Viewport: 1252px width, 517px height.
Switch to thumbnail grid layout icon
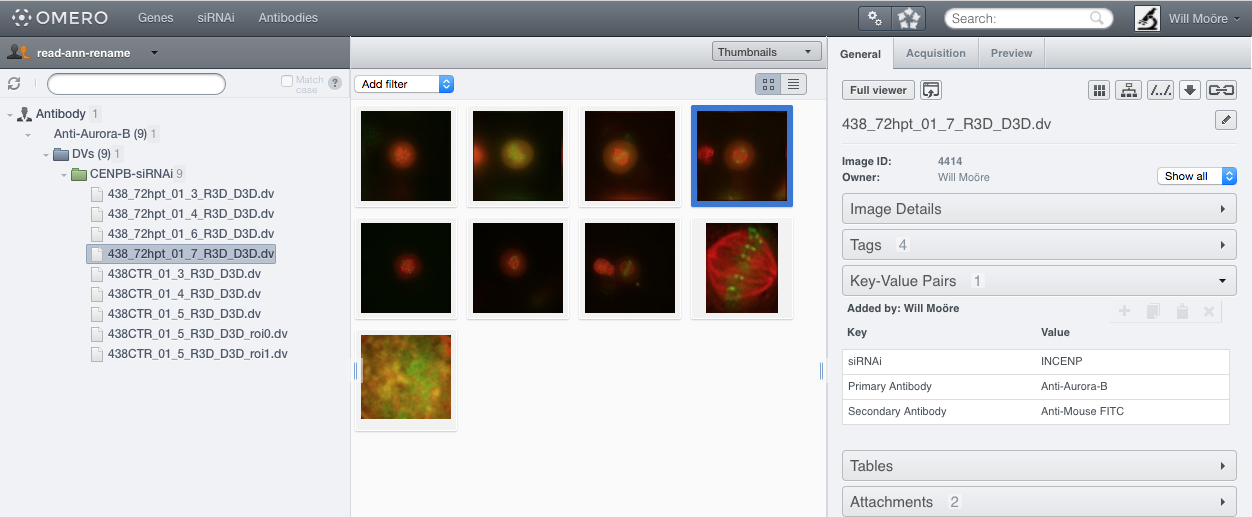[768, 84]
